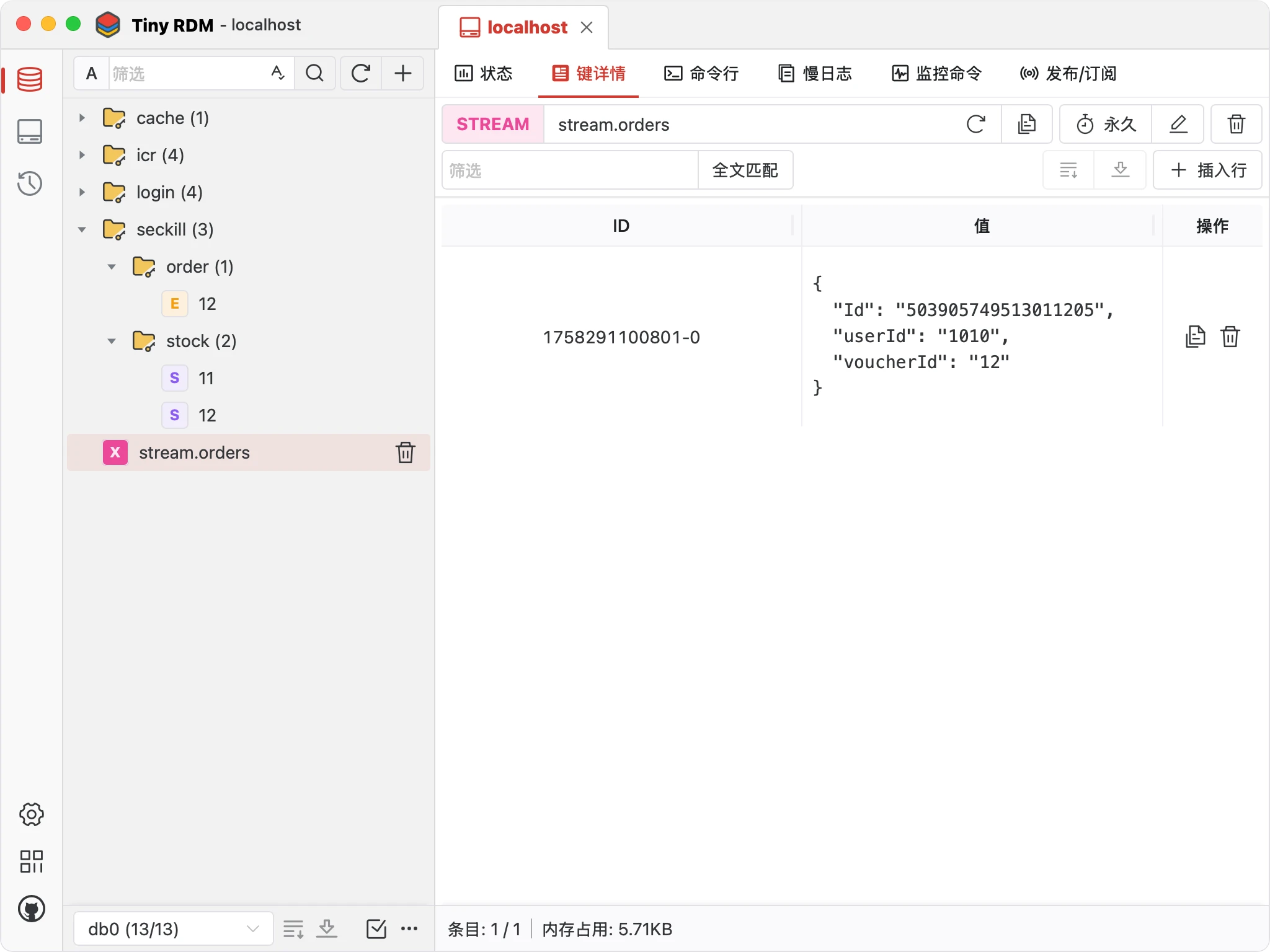This screenshot has width=1270, height=952.
Task: Collapse the seckill folder
Action: click(82, 229)
